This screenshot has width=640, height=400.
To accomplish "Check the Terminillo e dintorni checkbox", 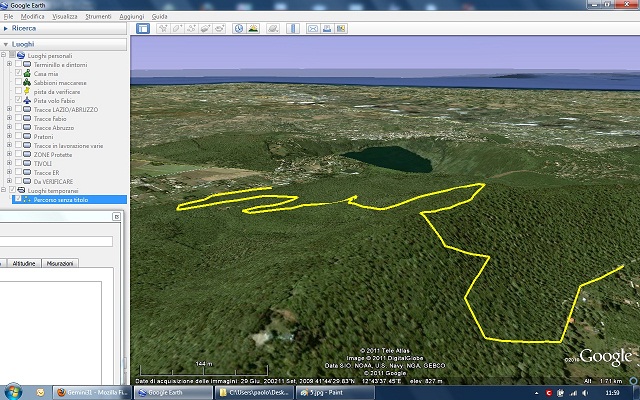I will [x=18, y=64].
